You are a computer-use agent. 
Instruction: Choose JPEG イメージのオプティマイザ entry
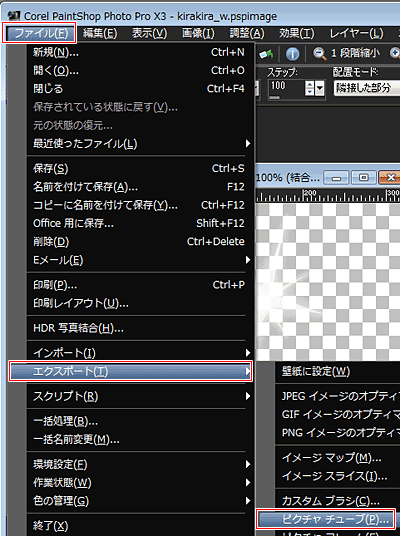[338, 396]
